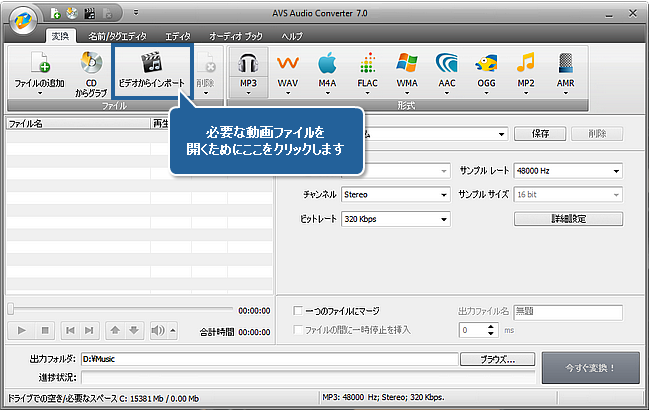649x410 pixels.
Task: Increase pause ms stepper value
Action: tap(491, 327)
